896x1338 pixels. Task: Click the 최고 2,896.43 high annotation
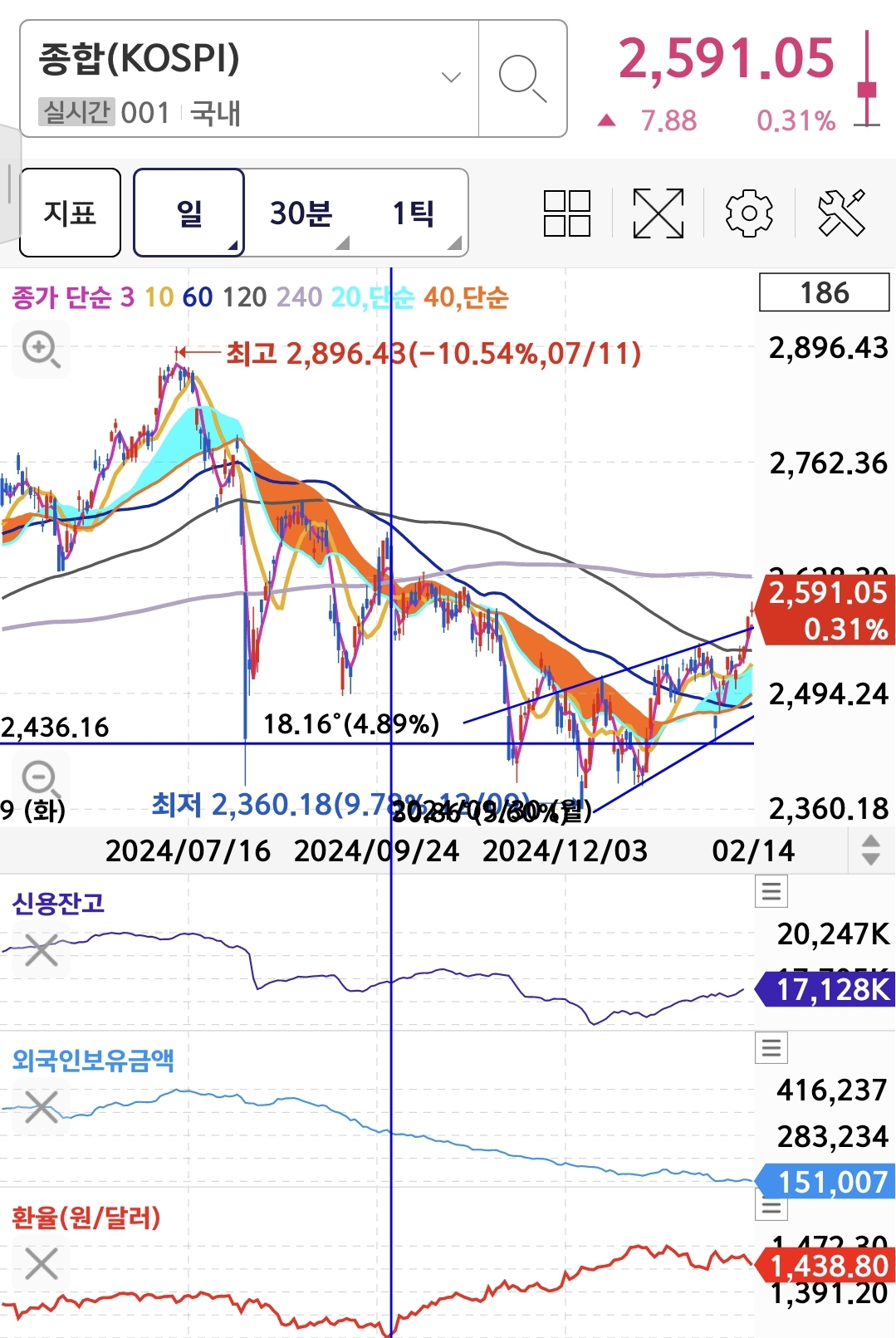point(433,354)
